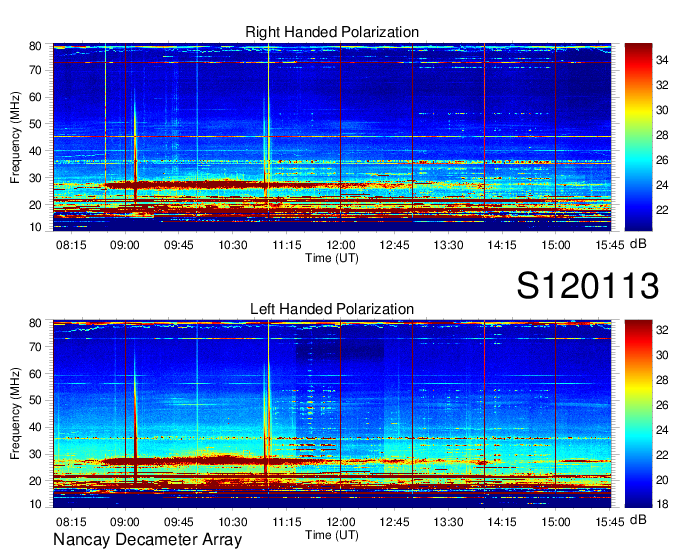Click inside the Right Handed Polarization spectrogram

pyautogui.click(x=332, y=137)
